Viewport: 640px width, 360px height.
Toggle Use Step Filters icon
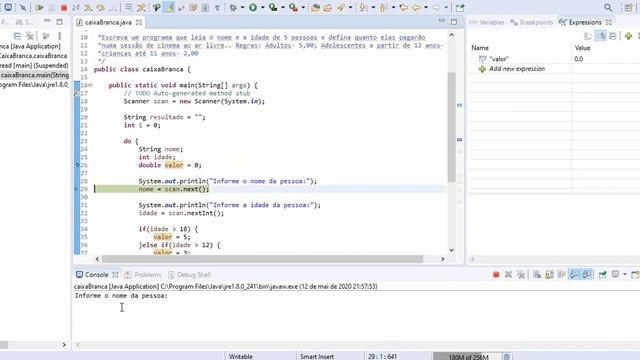(x=141, y=7)
